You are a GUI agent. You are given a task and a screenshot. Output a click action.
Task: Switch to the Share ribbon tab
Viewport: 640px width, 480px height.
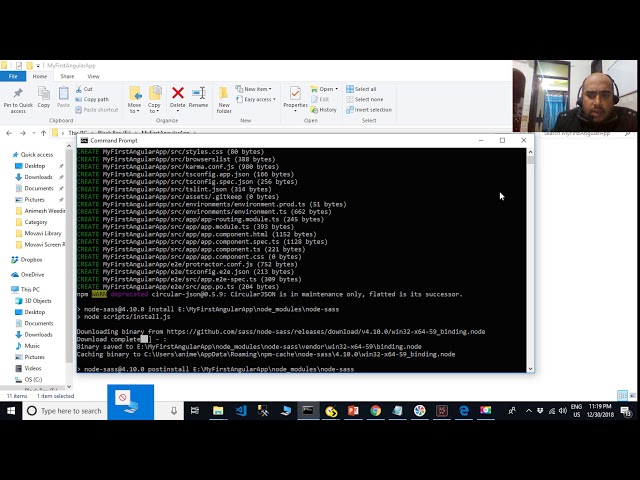coord(67,76)
